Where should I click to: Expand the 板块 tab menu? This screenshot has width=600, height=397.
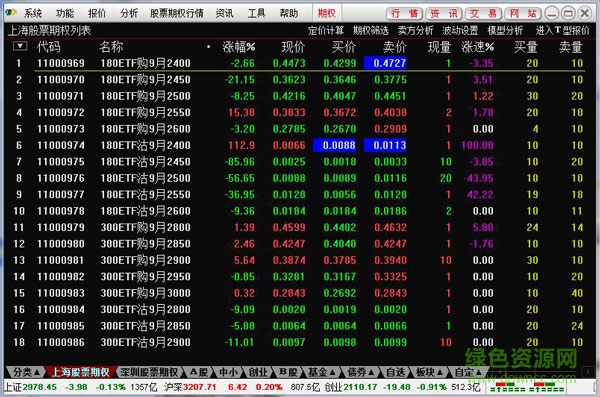click(429, 372)
